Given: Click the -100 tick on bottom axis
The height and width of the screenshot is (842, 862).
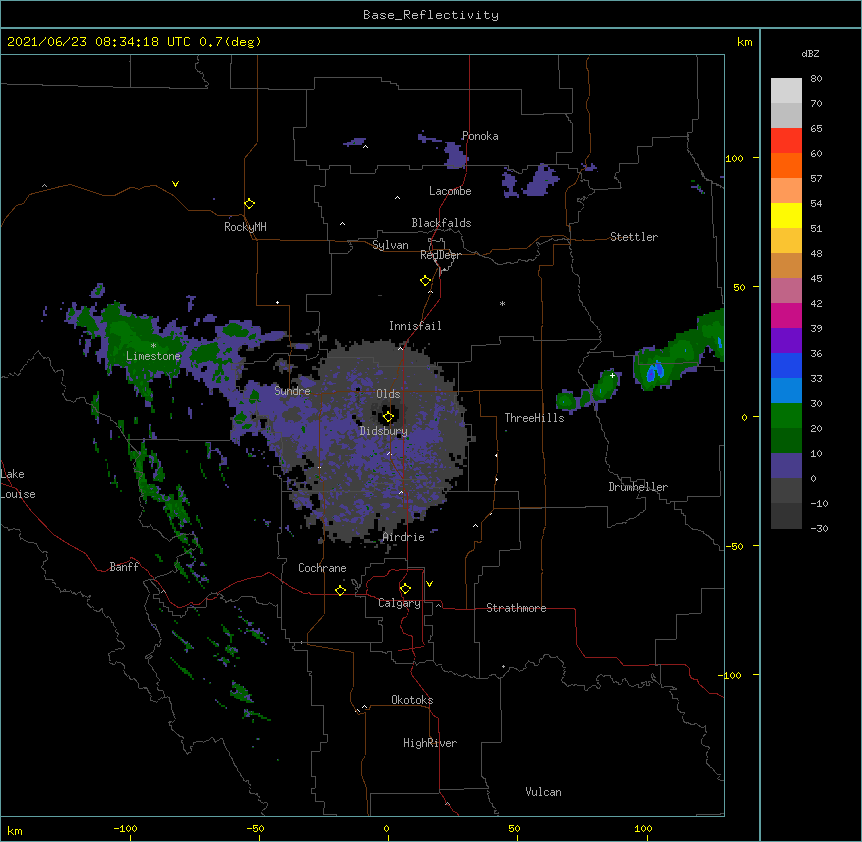Looking at the screenshot, I should [125, 828].
